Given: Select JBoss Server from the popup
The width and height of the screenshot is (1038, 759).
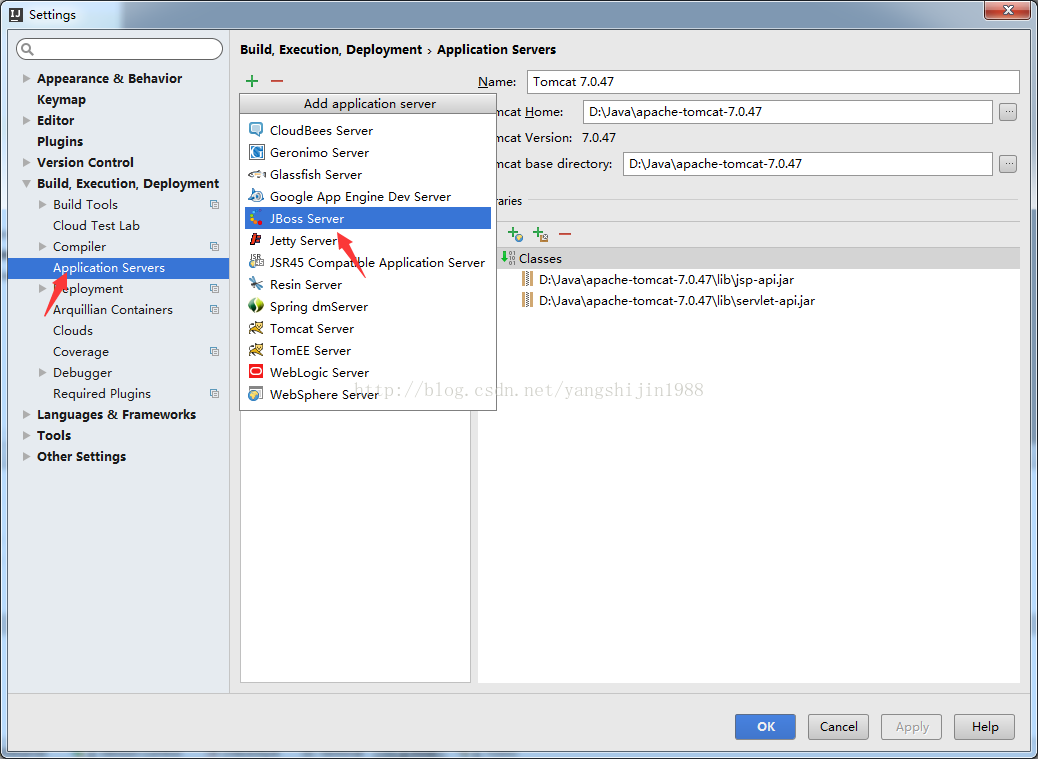Looking at the screenshot, I should [x=368, y=218].
